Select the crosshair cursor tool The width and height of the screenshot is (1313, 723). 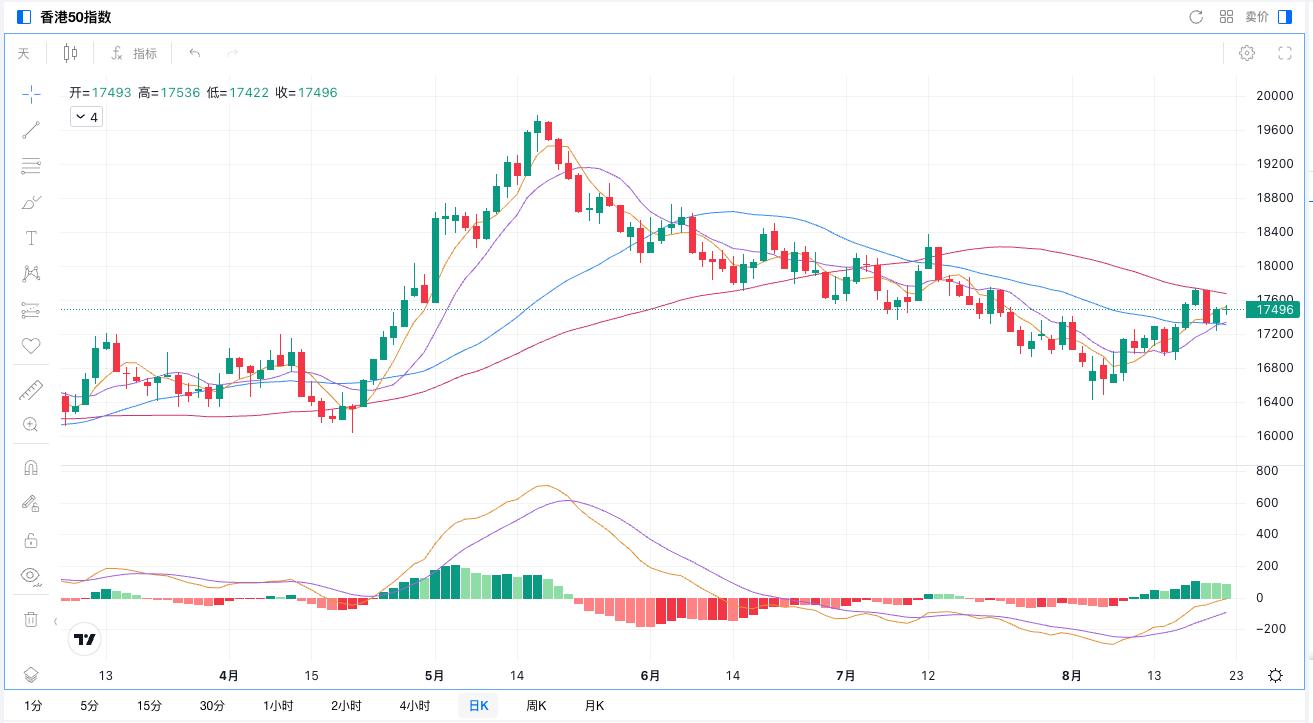coord(31,94)
